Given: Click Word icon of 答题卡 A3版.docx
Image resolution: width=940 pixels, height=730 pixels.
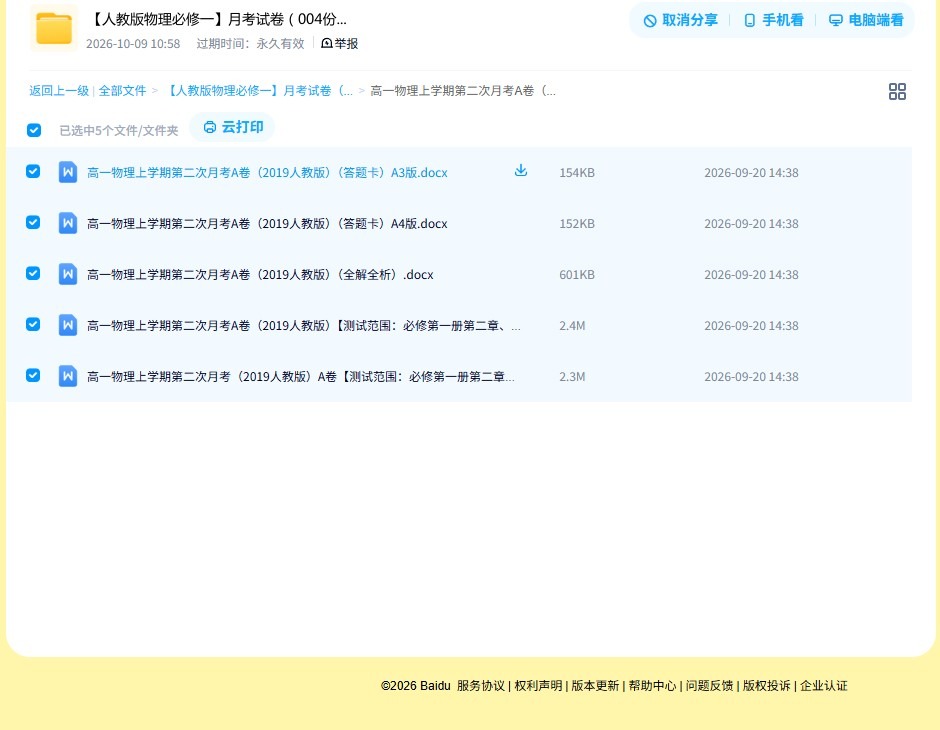Looking at the screenshot, I should [68, 172].
